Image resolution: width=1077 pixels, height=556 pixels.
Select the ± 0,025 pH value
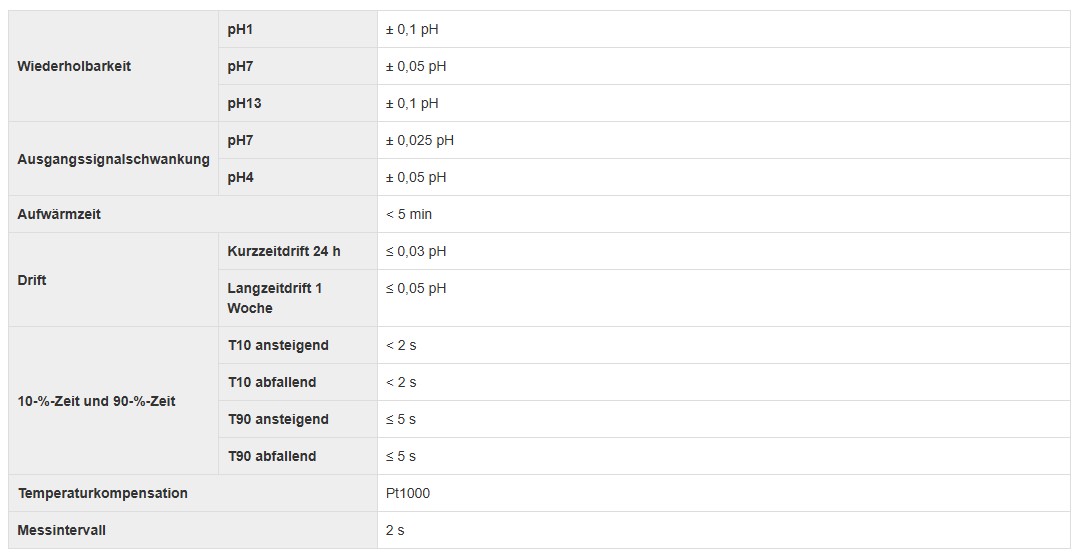[420, 141]
